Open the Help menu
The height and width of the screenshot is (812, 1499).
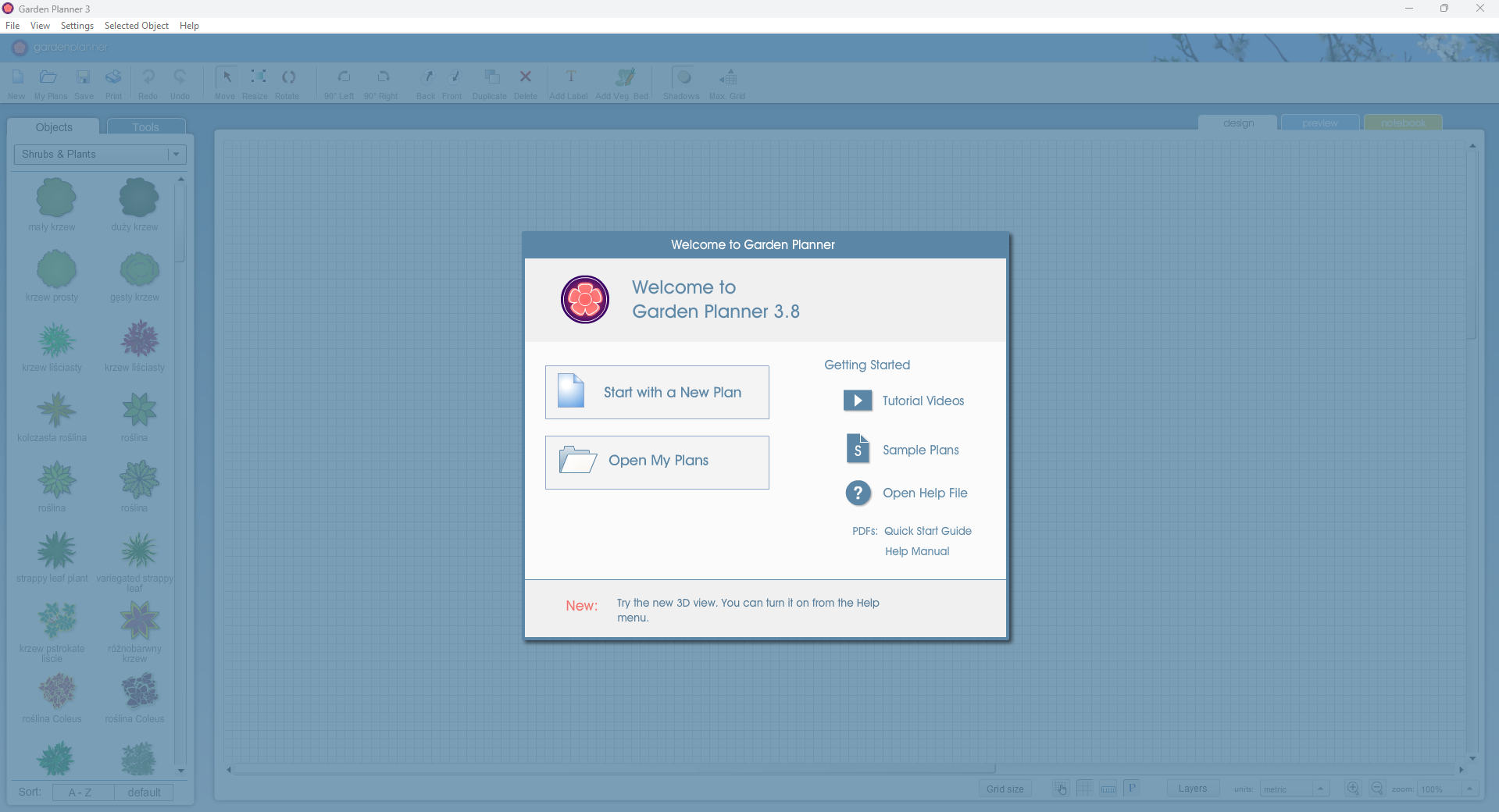[x=189, y=26]
